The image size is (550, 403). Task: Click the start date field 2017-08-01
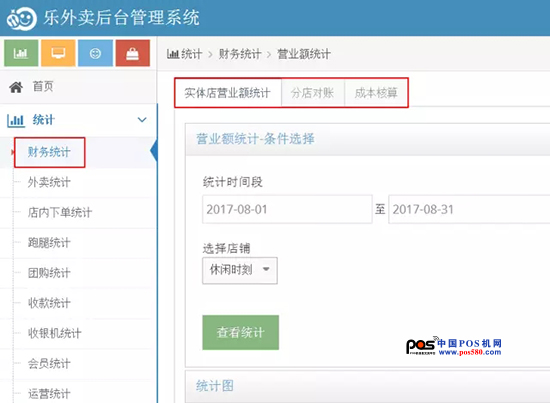pyautogui.click(x=287, y=209)
